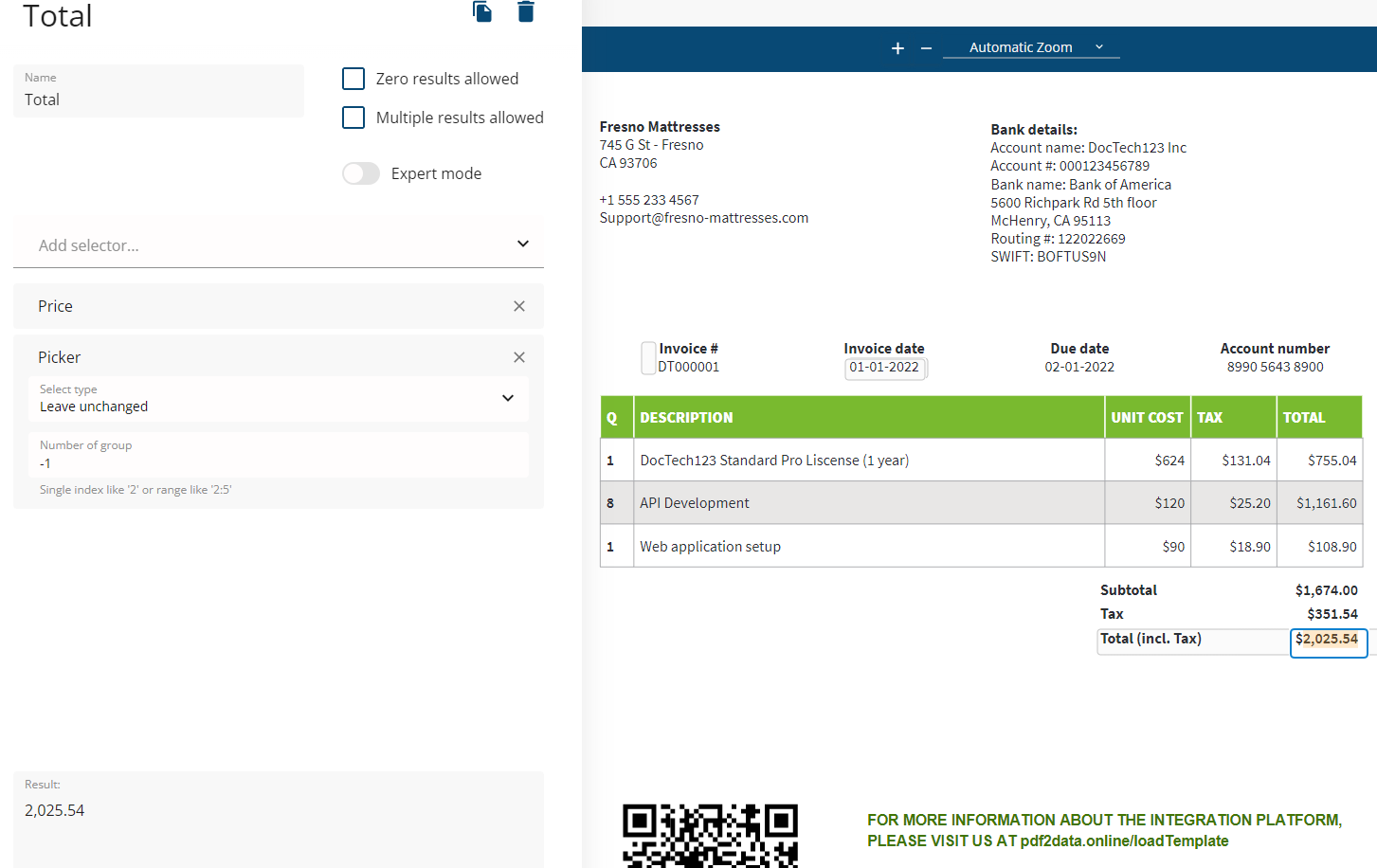Remove the Picker selector with X
Viewport: 1377px width, 868px height.
pyautogui.click(x=519, y=357)
